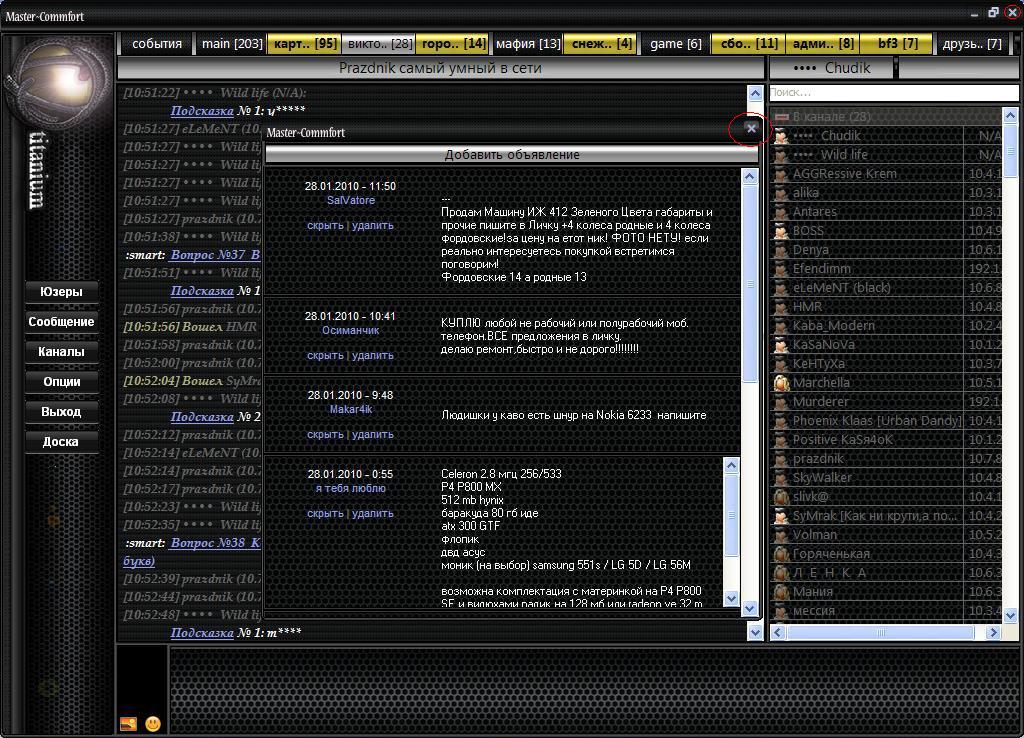Image resolution: width=1024 pixels, height=738 pixels.
Task: Switch to the main [203] channel tab
Action: click(232, 44)
